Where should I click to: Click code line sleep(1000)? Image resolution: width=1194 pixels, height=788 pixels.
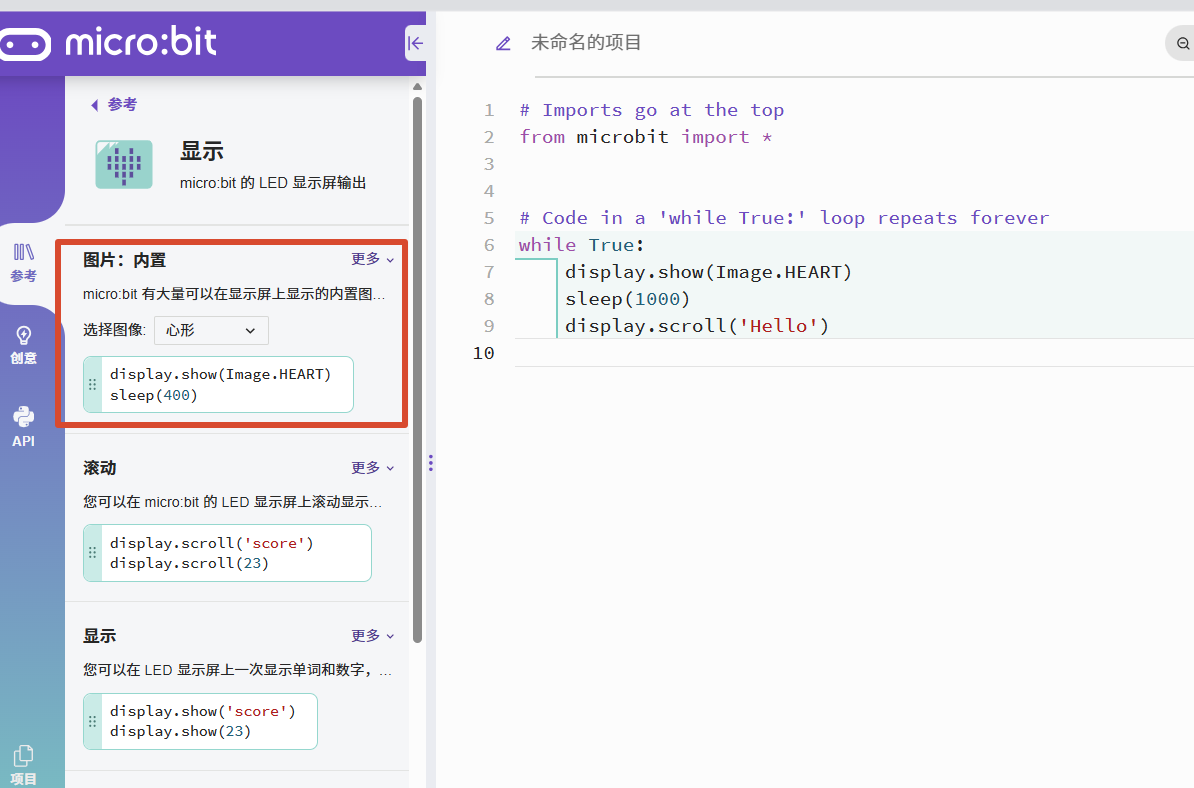[x=627, y=299]
